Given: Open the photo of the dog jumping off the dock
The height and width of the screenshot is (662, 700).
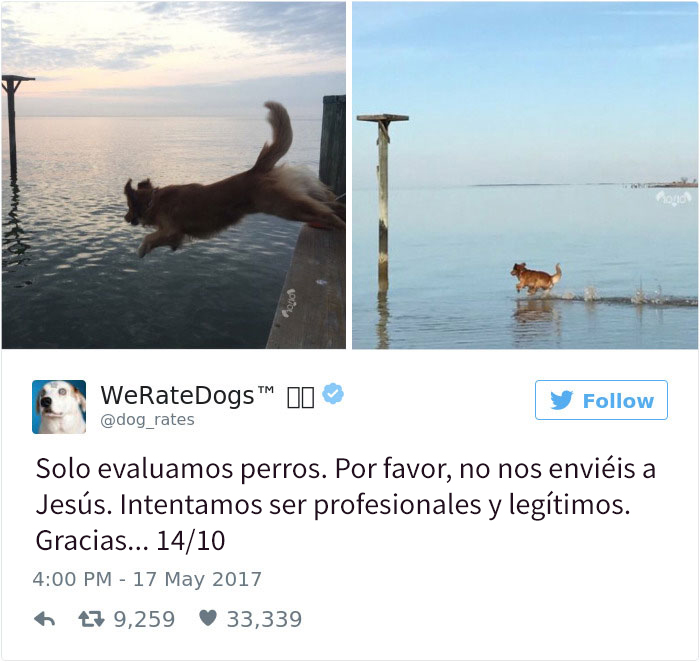Looking at the screenshot, I should click(174, 175).
